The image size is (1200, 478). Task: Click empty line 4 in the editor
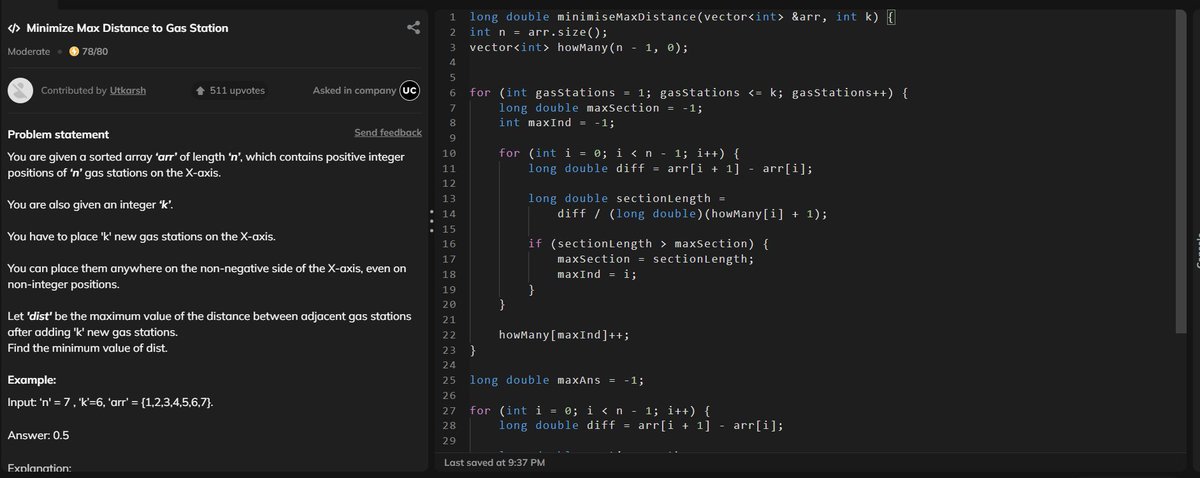point(820,62)
